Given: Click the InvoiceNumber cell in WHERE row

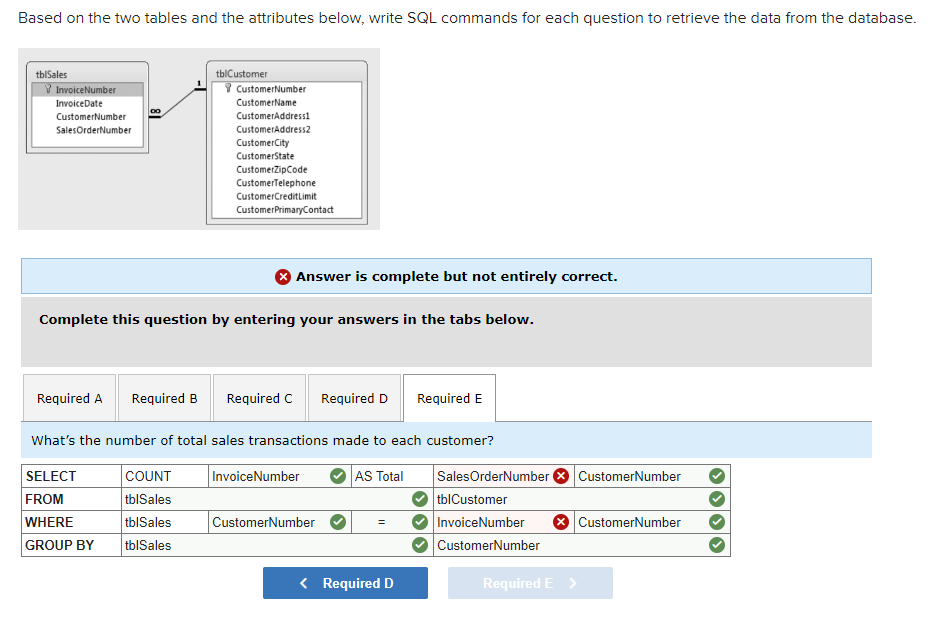Looking at the screenshot, I should [504, 522].
